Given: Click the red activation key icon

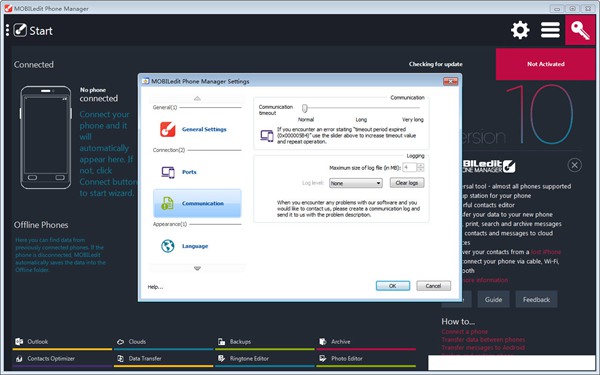Looking at the screenshot, I should 580,30.
